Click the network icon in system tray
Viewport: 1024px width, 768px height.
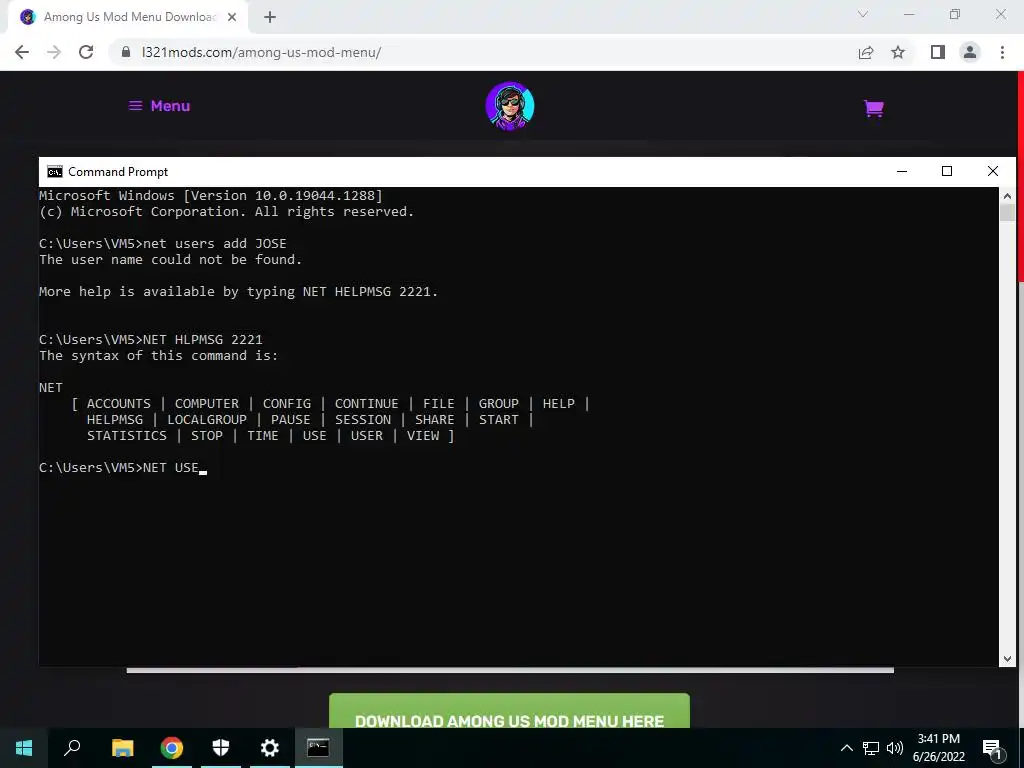click(x=871, y=748)
